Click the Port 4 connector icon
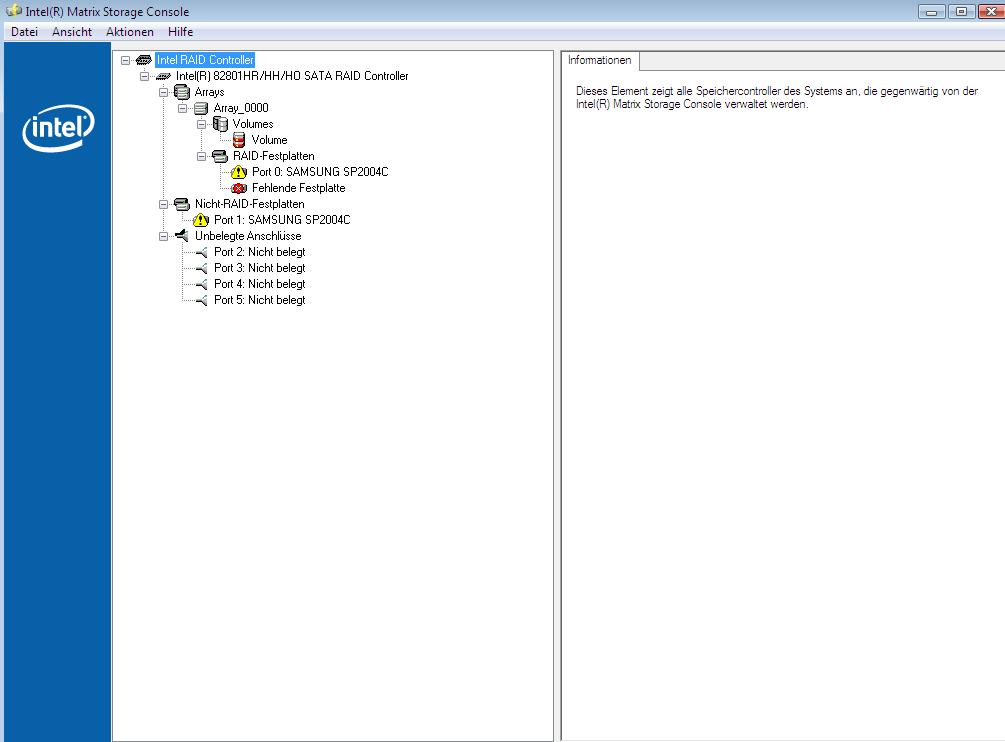 (201, 284)
